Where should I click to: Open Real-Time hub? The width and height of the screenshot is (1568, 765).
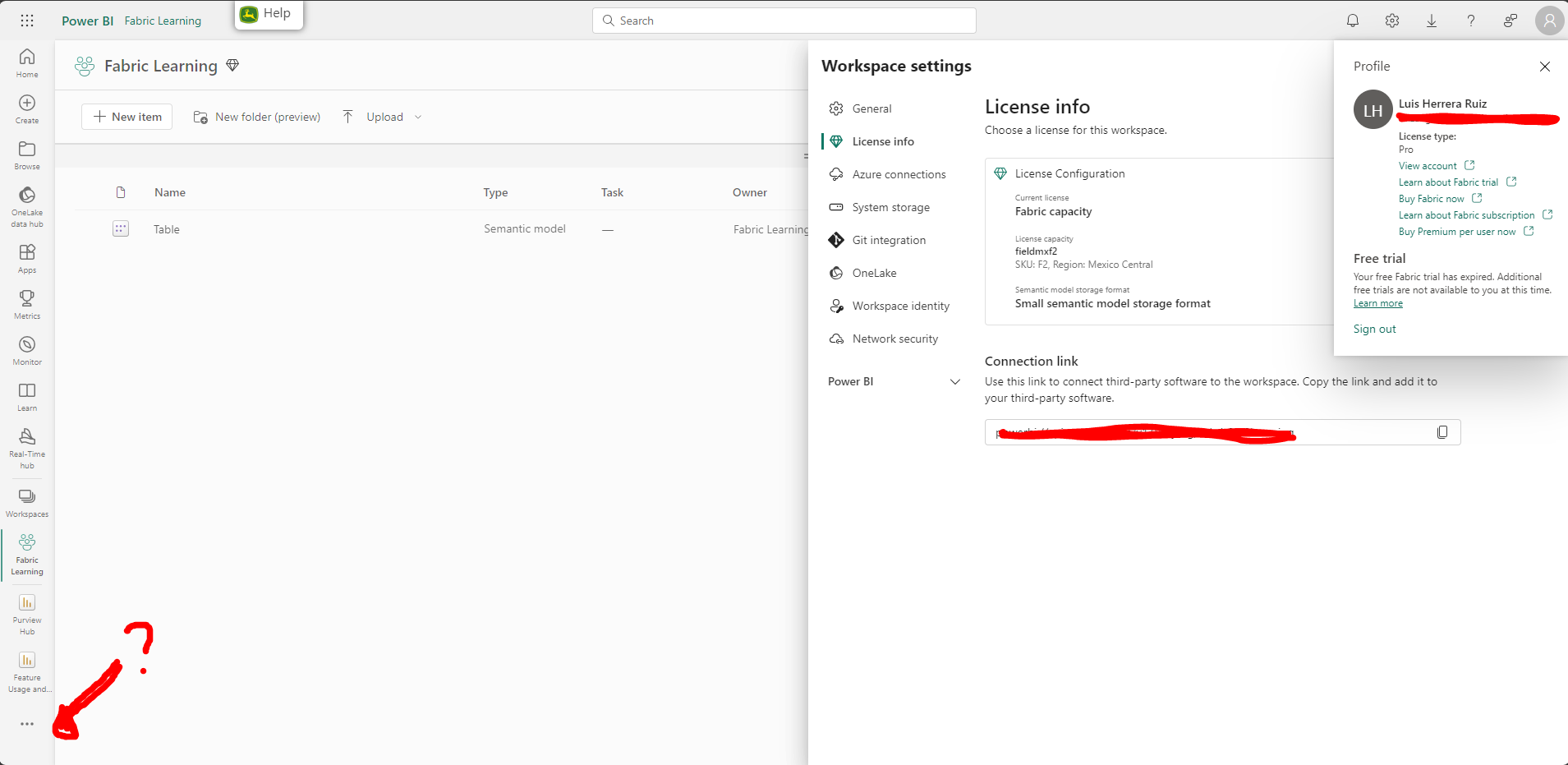27,448
